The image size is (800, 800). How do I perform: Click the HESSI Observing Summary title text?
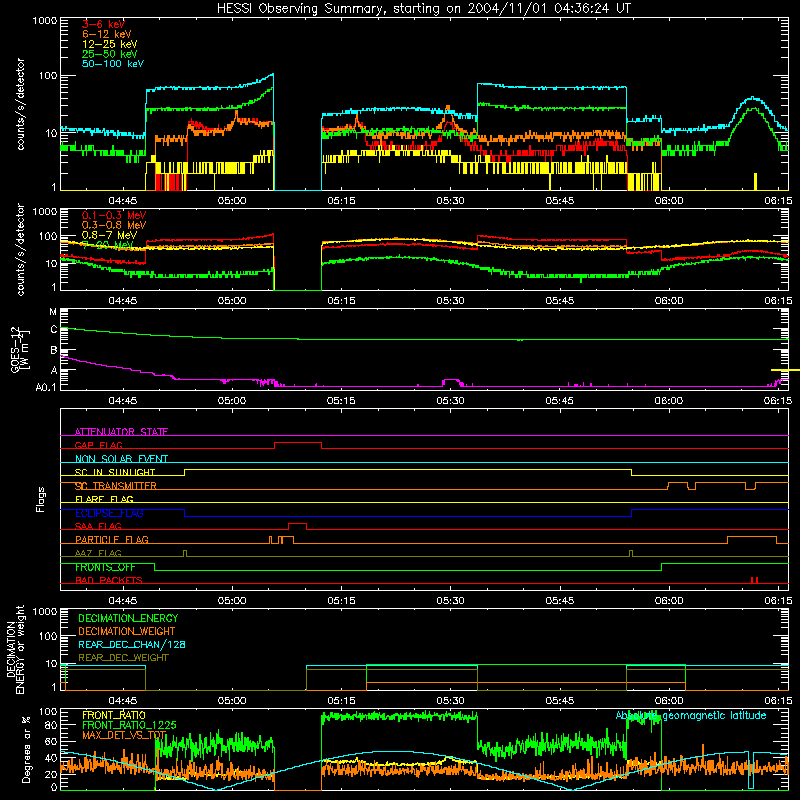click(423, 9)
